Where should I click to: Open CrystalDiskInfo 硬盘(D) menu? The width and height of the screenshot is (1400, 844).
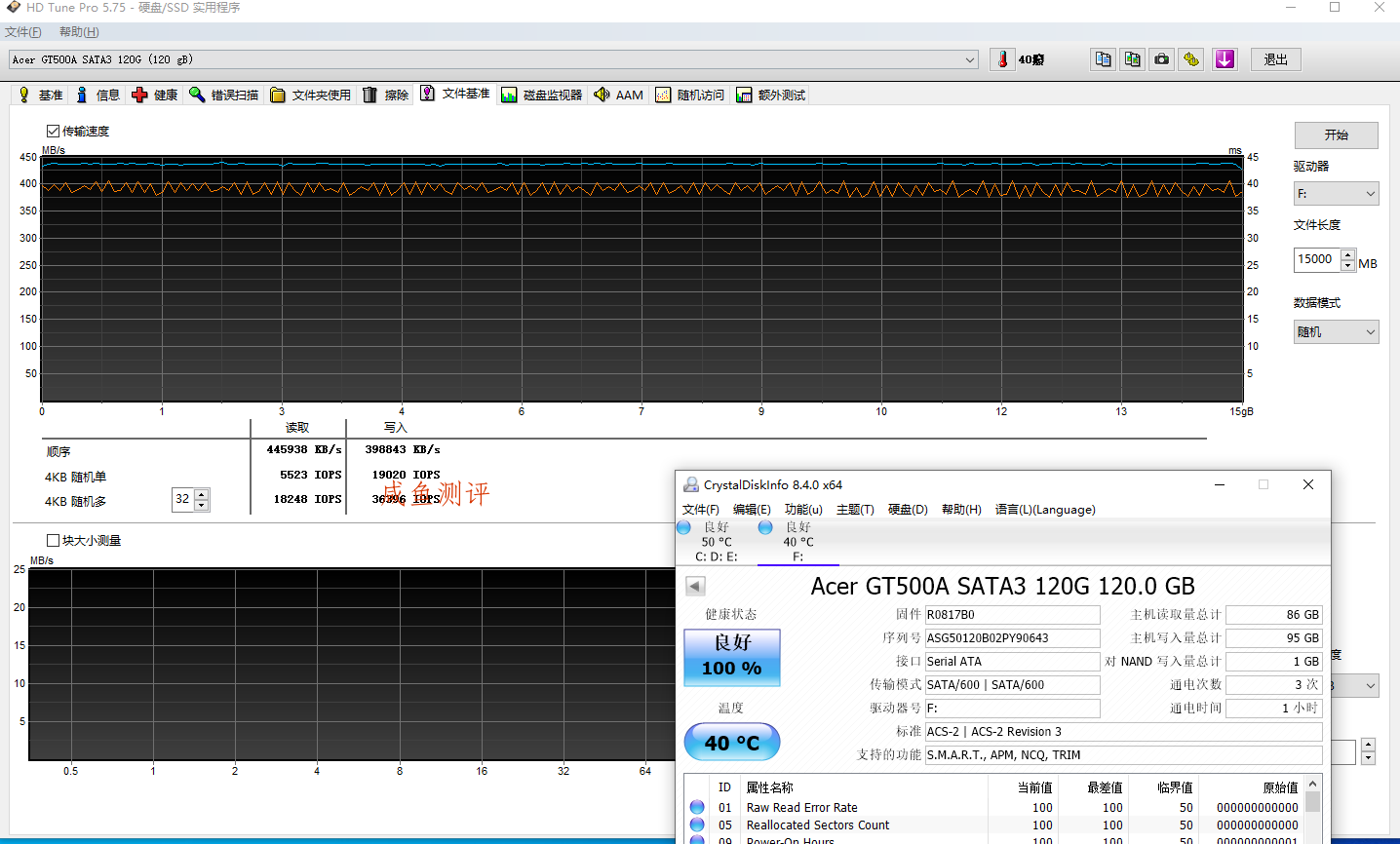908,510
